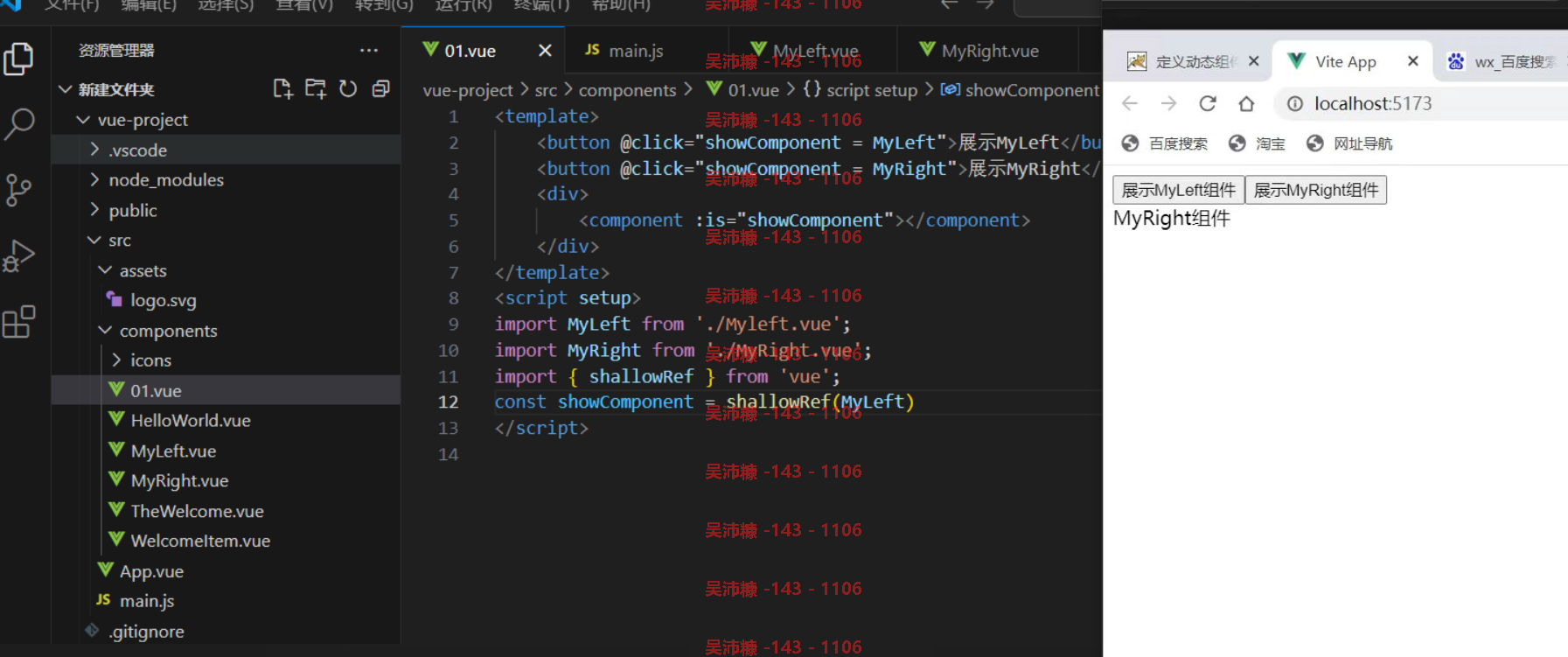
Task: Click the 展示MyRight组件 button
Action: tap(1315, 190)
